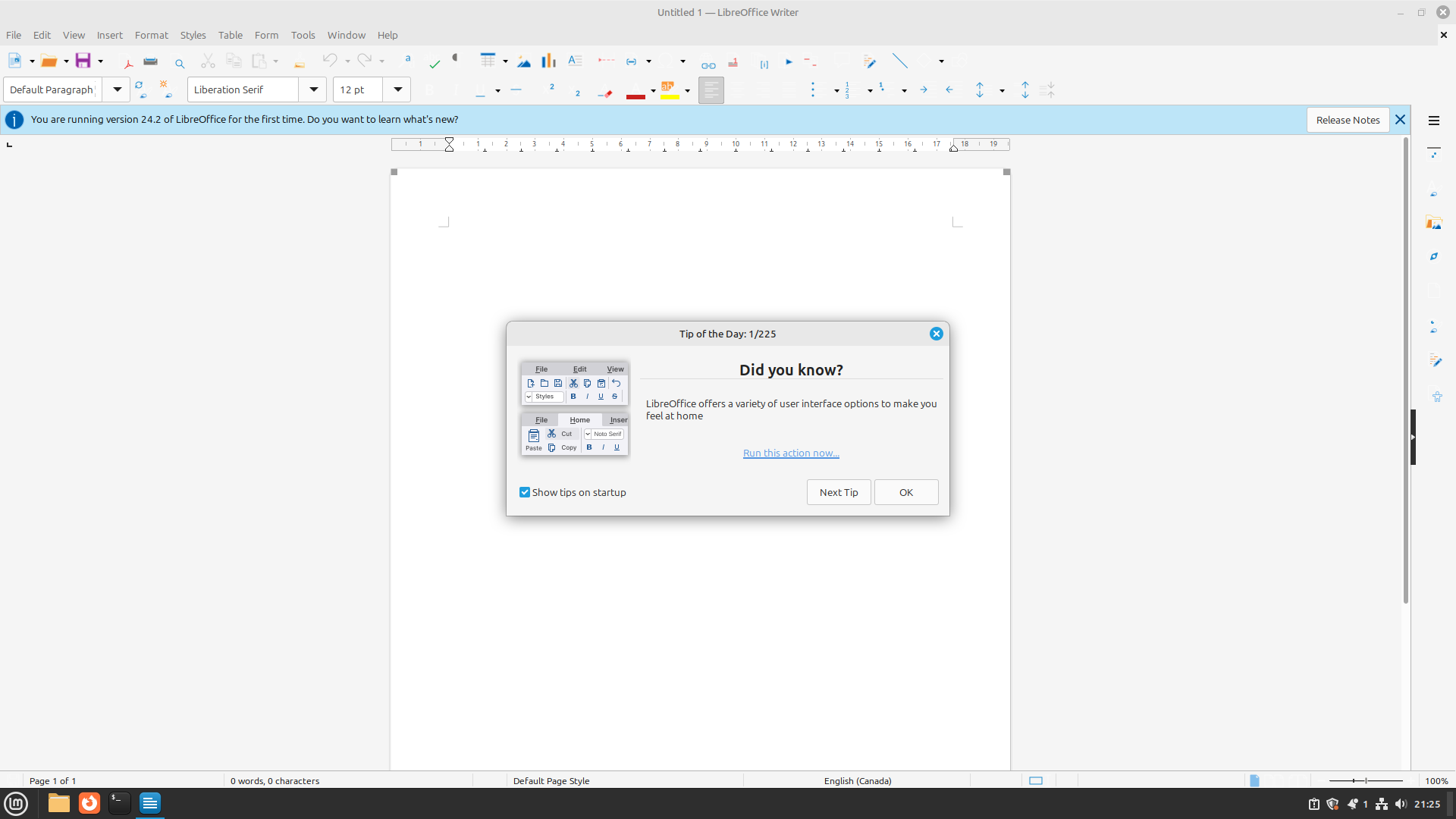The width and height of the screenshot is (1456, 819).
Task: Expand the paragraph style dropdown
Action: (x=117, y=89)
